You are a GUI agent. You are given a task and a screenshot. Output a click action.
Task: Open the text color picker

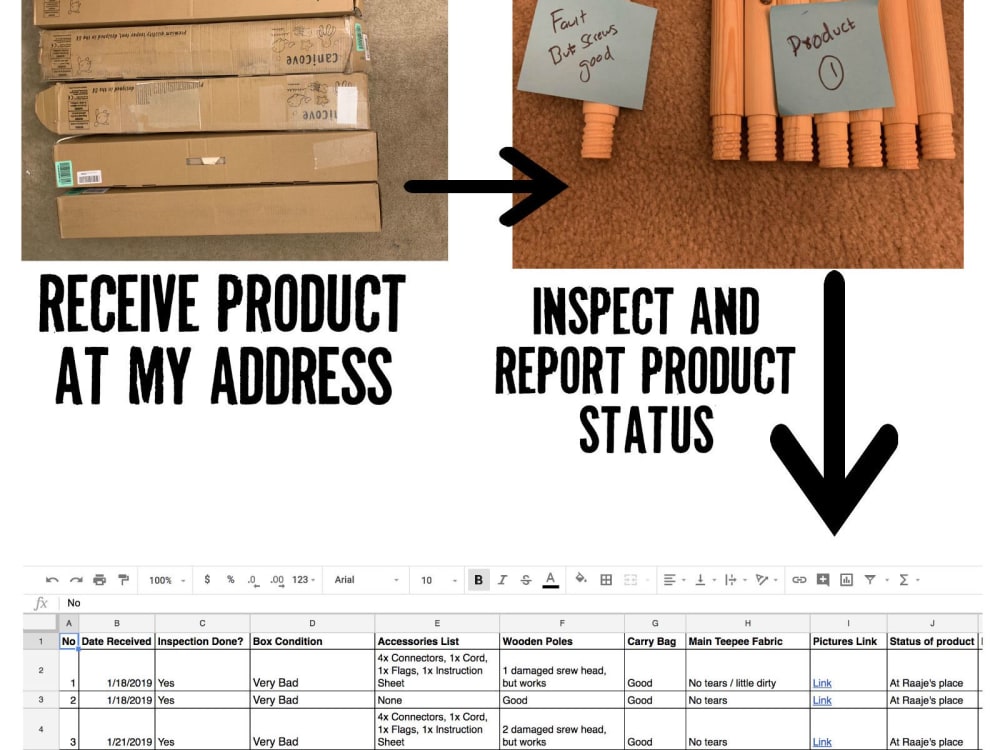point(550,580)
